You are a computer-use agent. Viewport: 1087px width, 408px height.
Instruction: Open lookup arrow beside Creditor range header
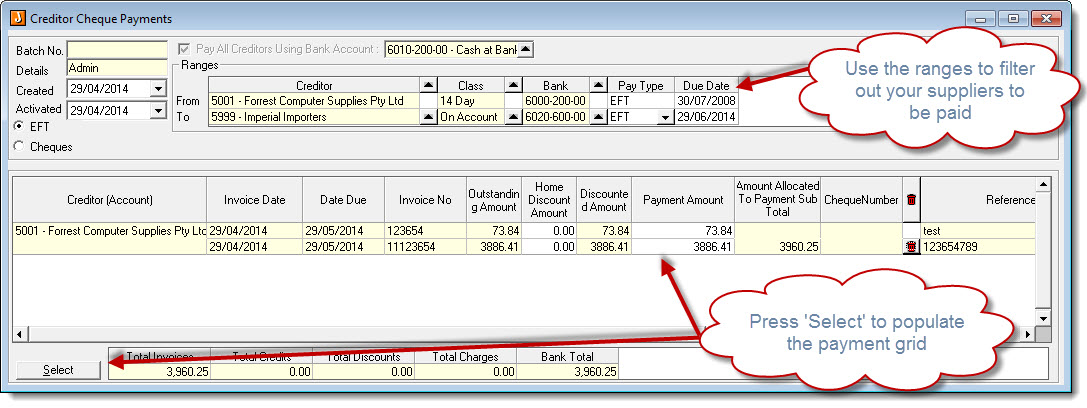429,86
